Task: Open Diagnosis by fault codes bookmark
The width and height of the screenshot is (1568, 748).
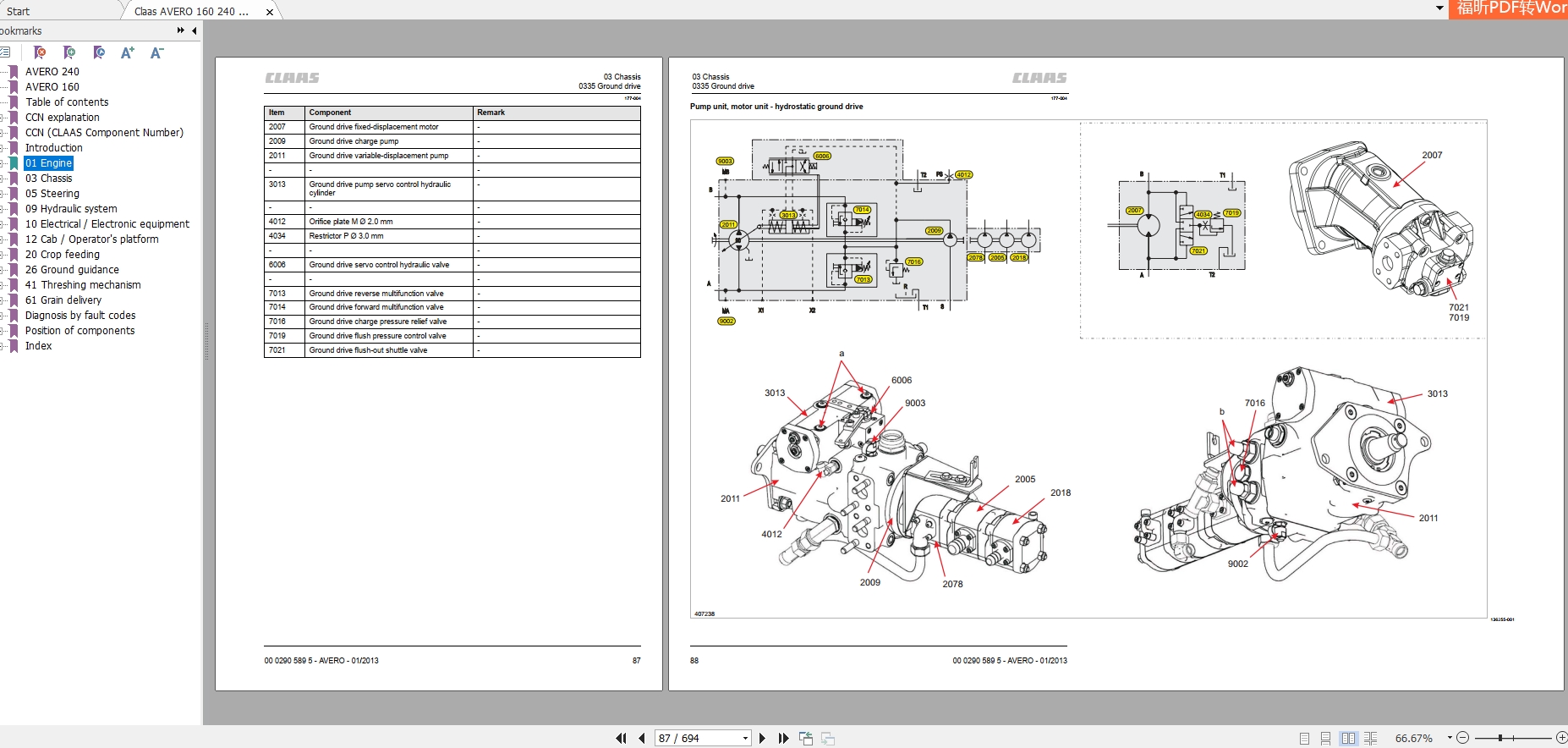Action: point(80,316)
